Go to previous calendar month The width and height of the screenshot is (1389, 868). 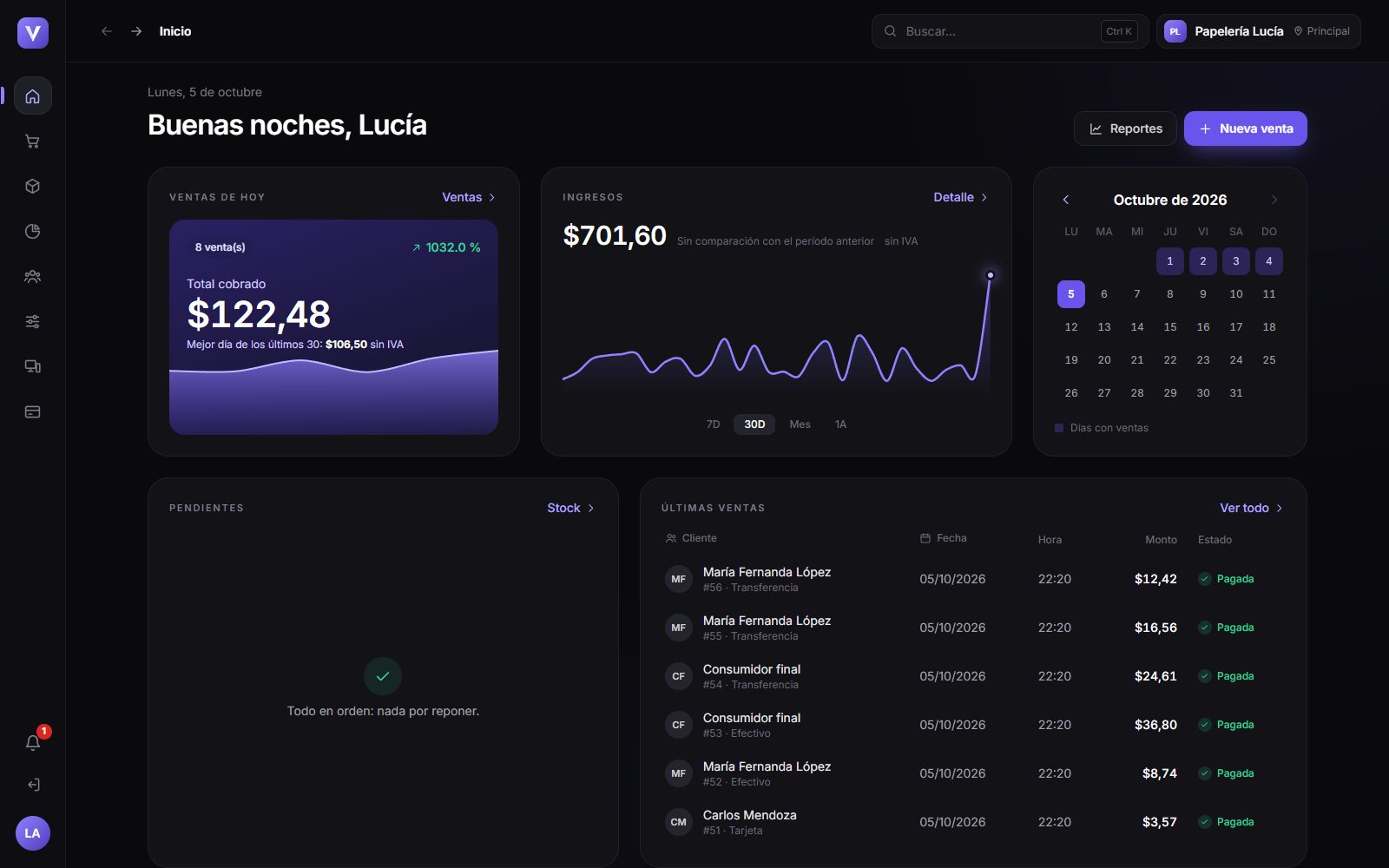click(1066, 200)
